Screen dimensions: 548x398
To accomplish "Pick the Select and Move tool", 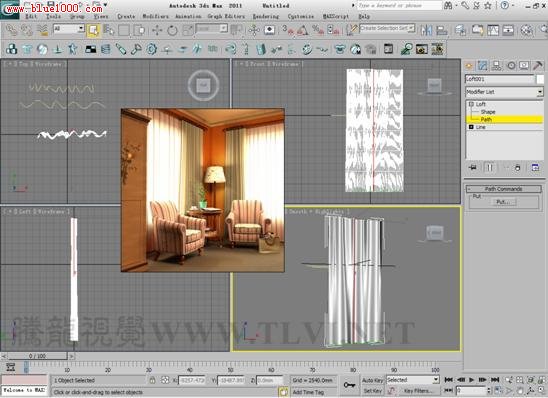I will (x=157, y=30).
